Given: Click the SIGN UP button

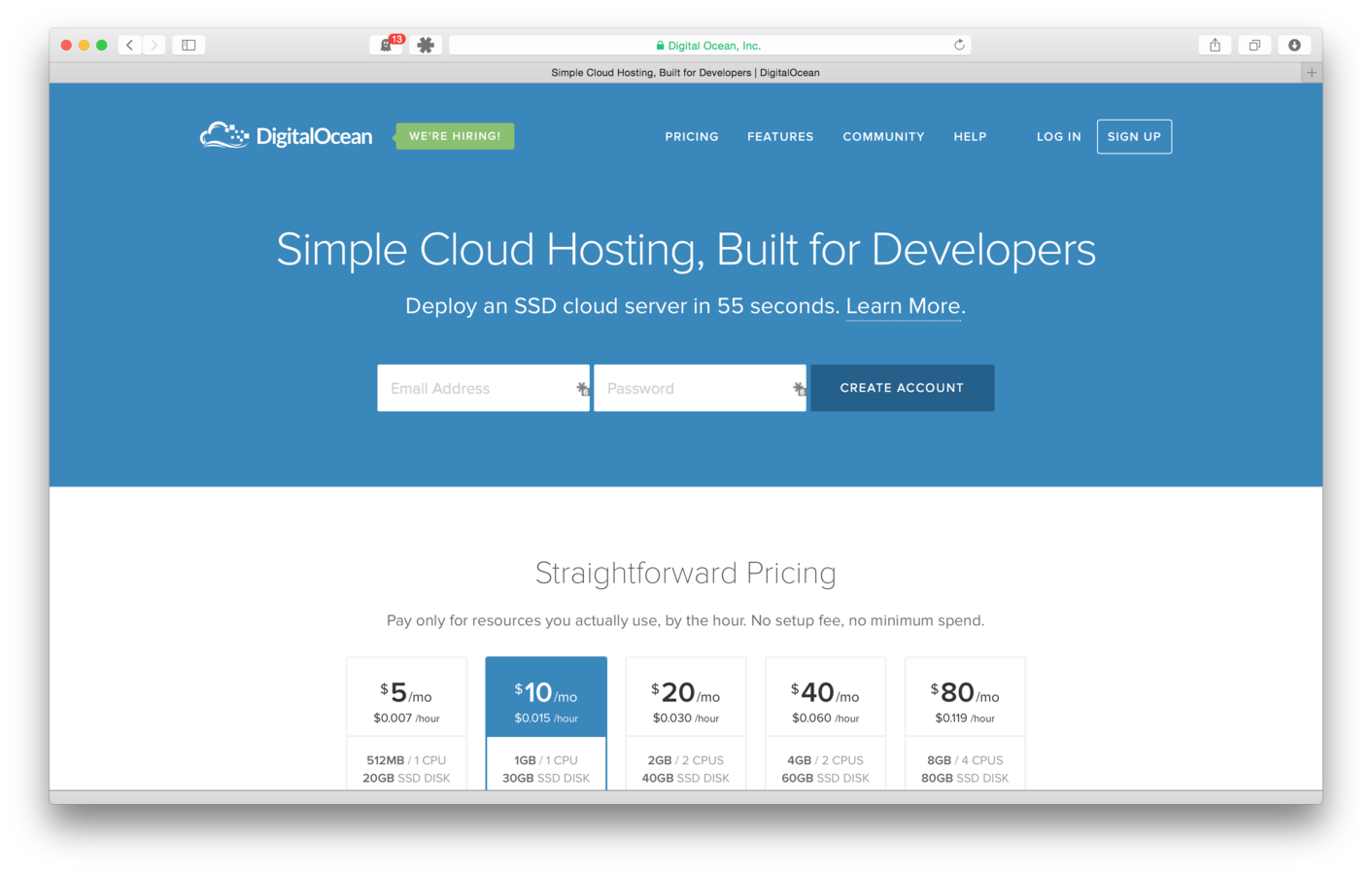Looking at the screenshot, I should click(1134, 137).
